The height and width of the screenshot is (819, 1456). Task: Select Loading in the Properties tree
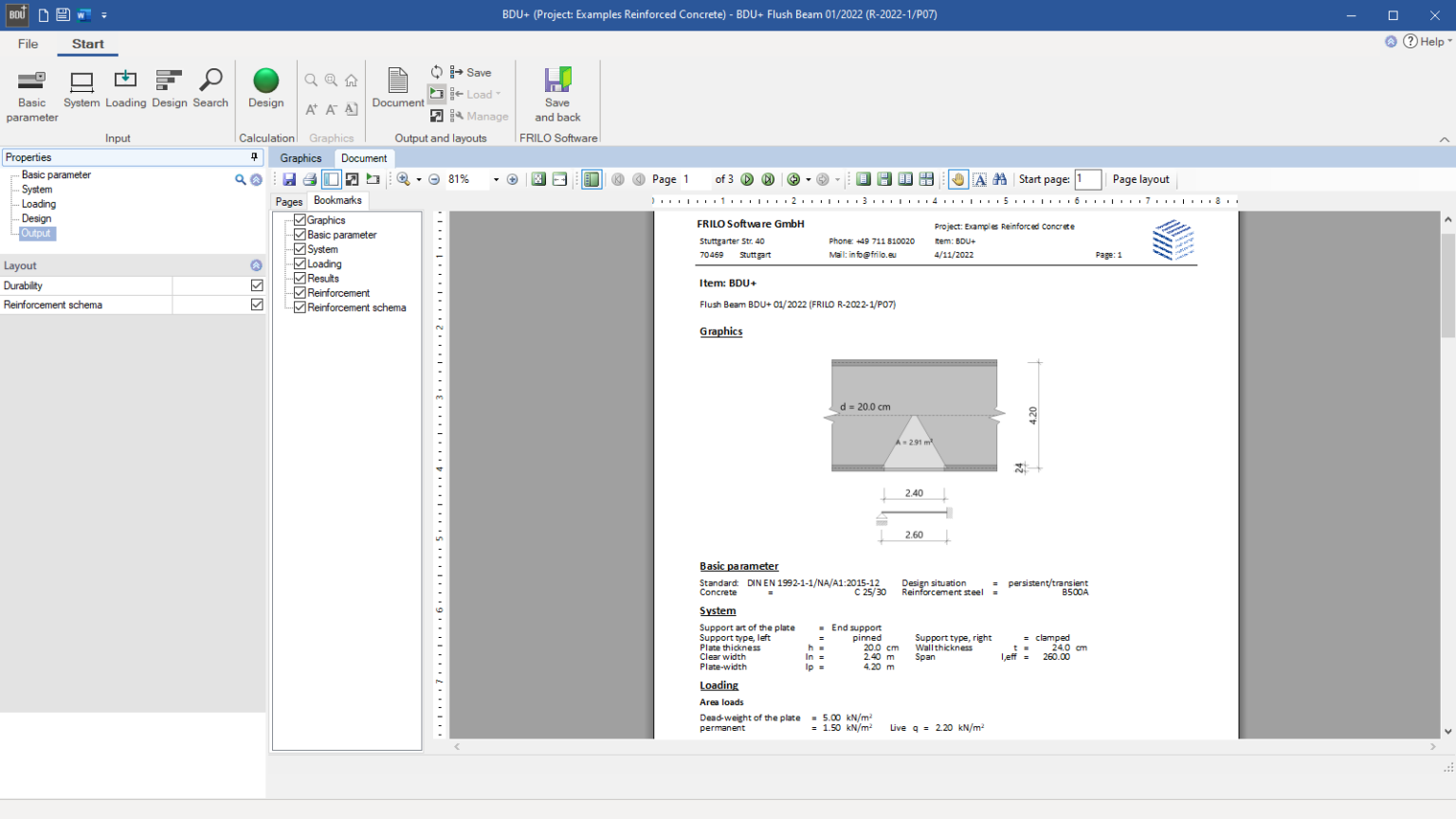[x=39, y=204]
